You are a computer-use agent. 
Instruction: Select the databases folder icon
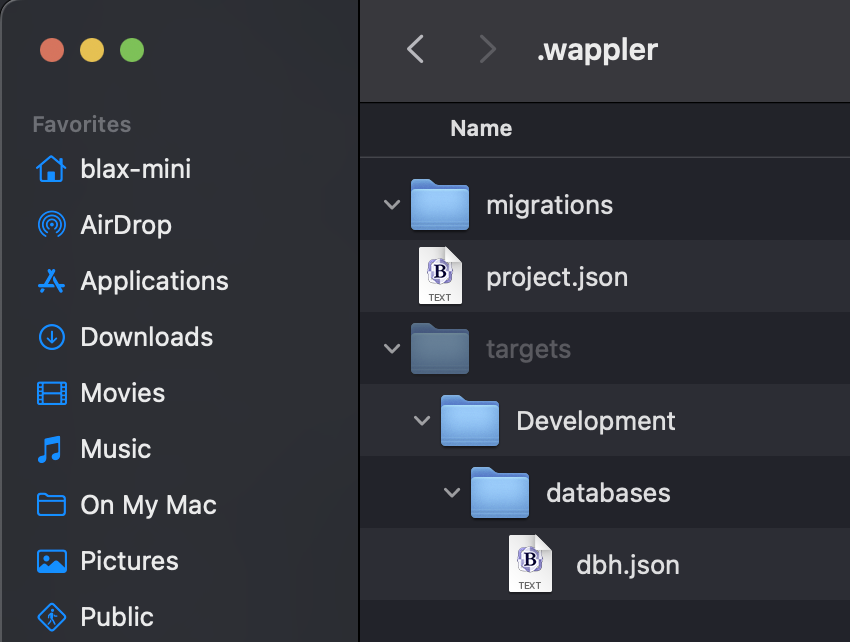click(x=500, y=492)
